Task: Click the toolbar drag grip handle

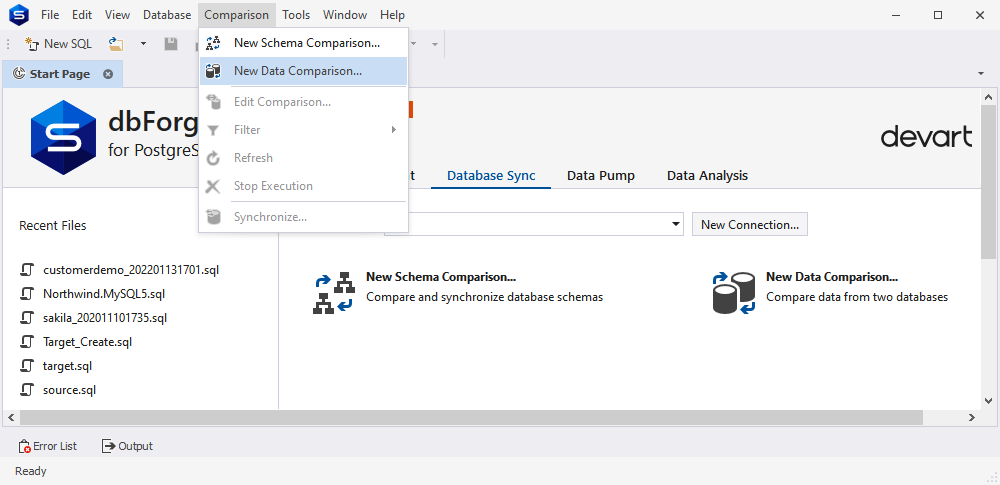Action: point(8,44)
